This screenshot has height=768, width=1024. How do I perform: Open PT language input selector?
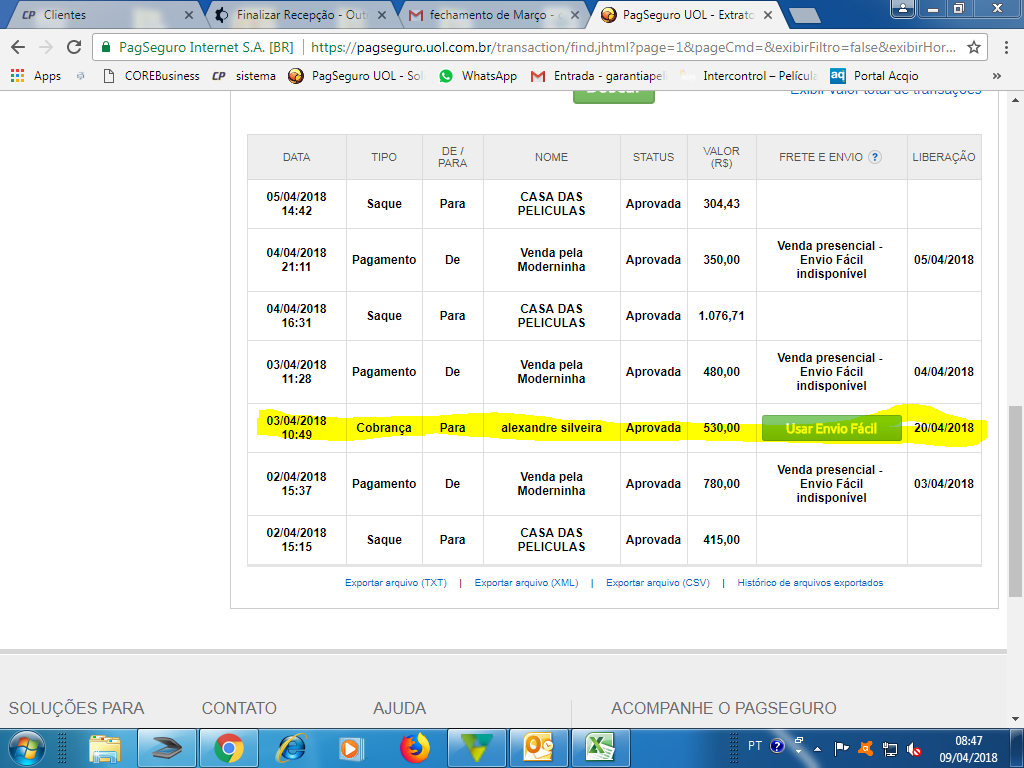tap(755, 746)
